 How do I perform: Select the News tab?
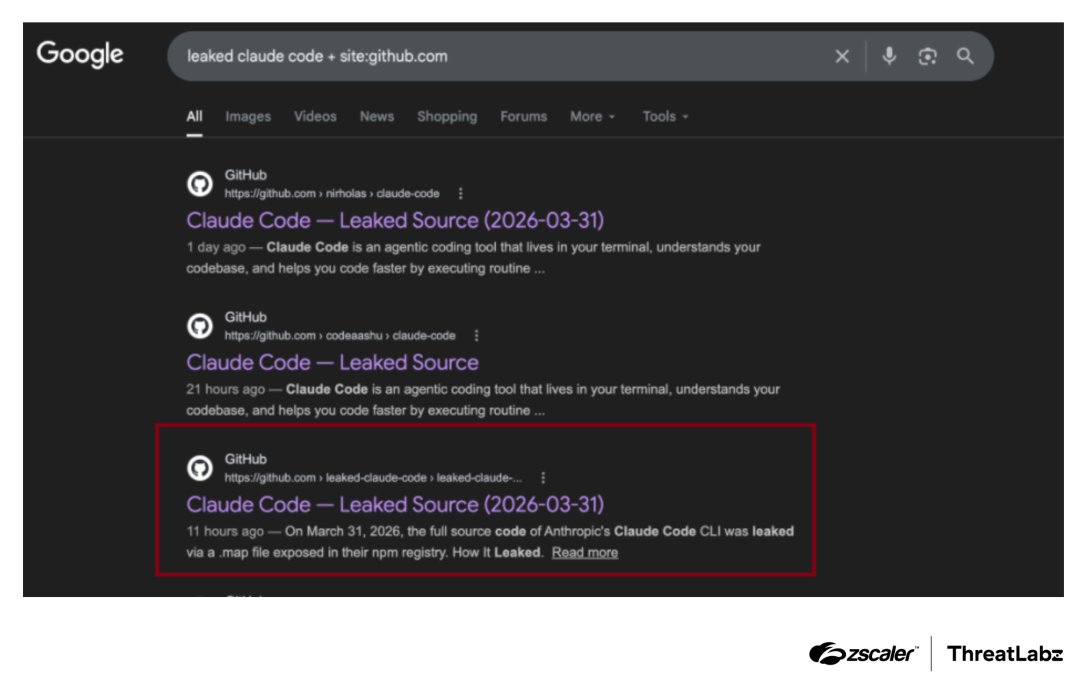pyautogui.click(x=377, y=116)
